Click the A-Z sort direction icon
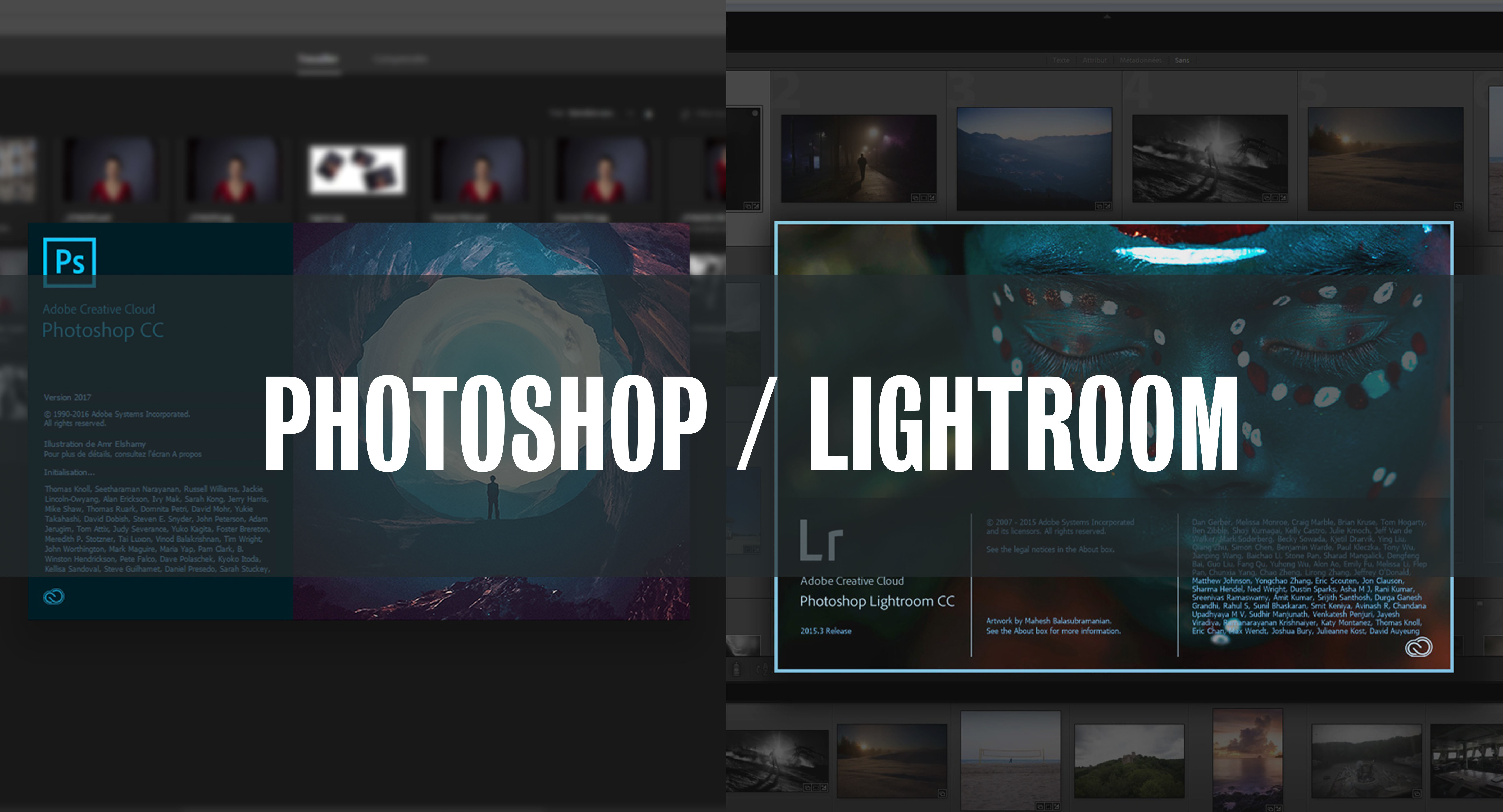 click(762, 669)
